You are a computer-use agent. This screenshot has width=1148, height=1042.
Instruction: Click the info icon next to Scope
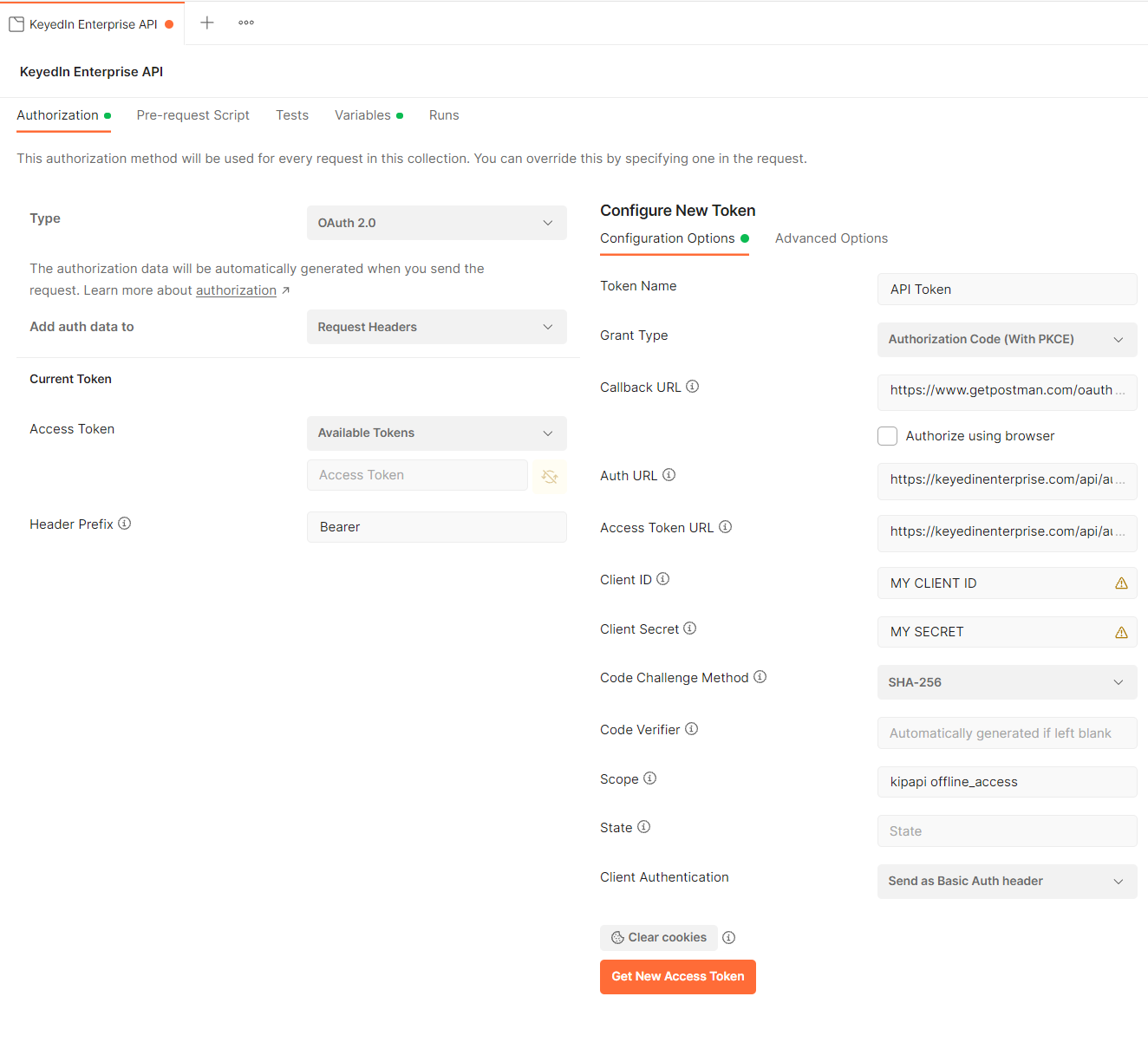click(x=650, y=778)
